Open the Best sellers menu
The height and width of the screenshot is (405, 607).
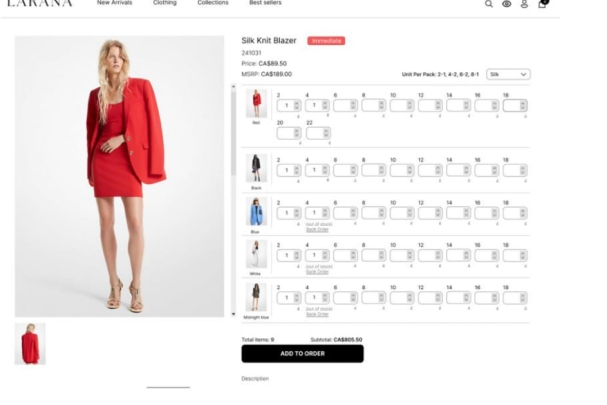(x=266, y=2)
